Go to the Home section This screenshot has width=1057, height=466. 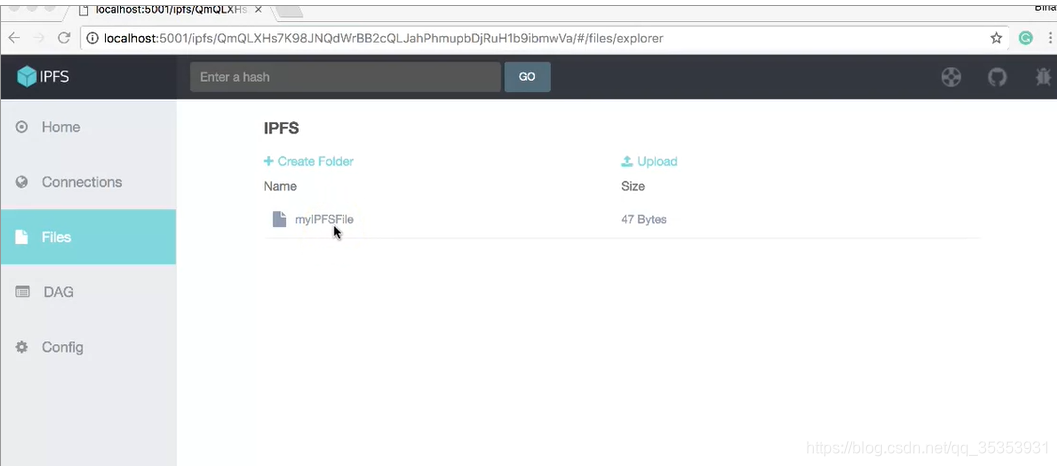click(88, 127)
